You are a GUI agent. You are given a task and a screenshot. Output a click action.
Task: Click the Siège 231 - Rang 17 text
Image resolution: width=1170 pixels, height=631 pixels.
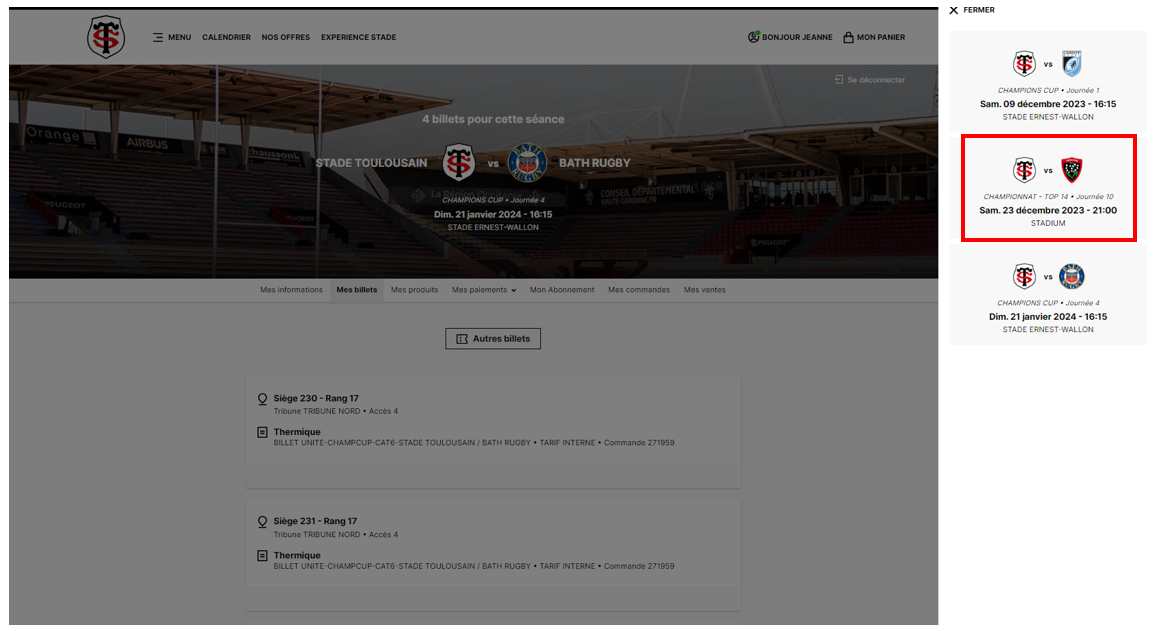(315, 521)
